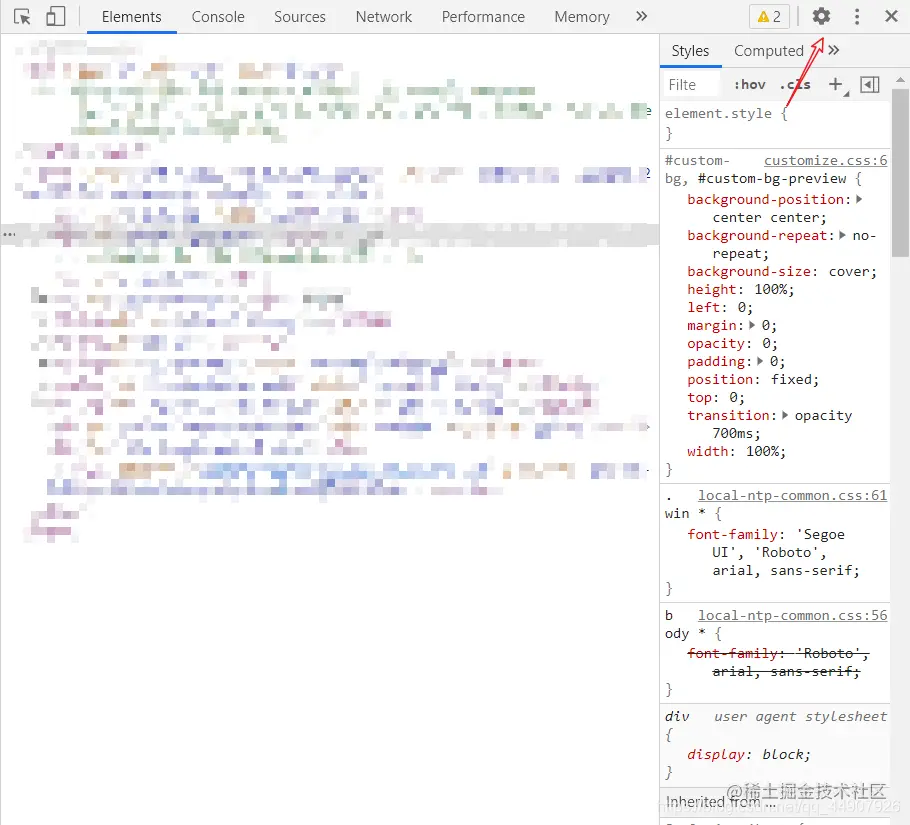The height and width of the screenshot is (825, 910).
Task: Close the DevTools panel
Action: 891,16
